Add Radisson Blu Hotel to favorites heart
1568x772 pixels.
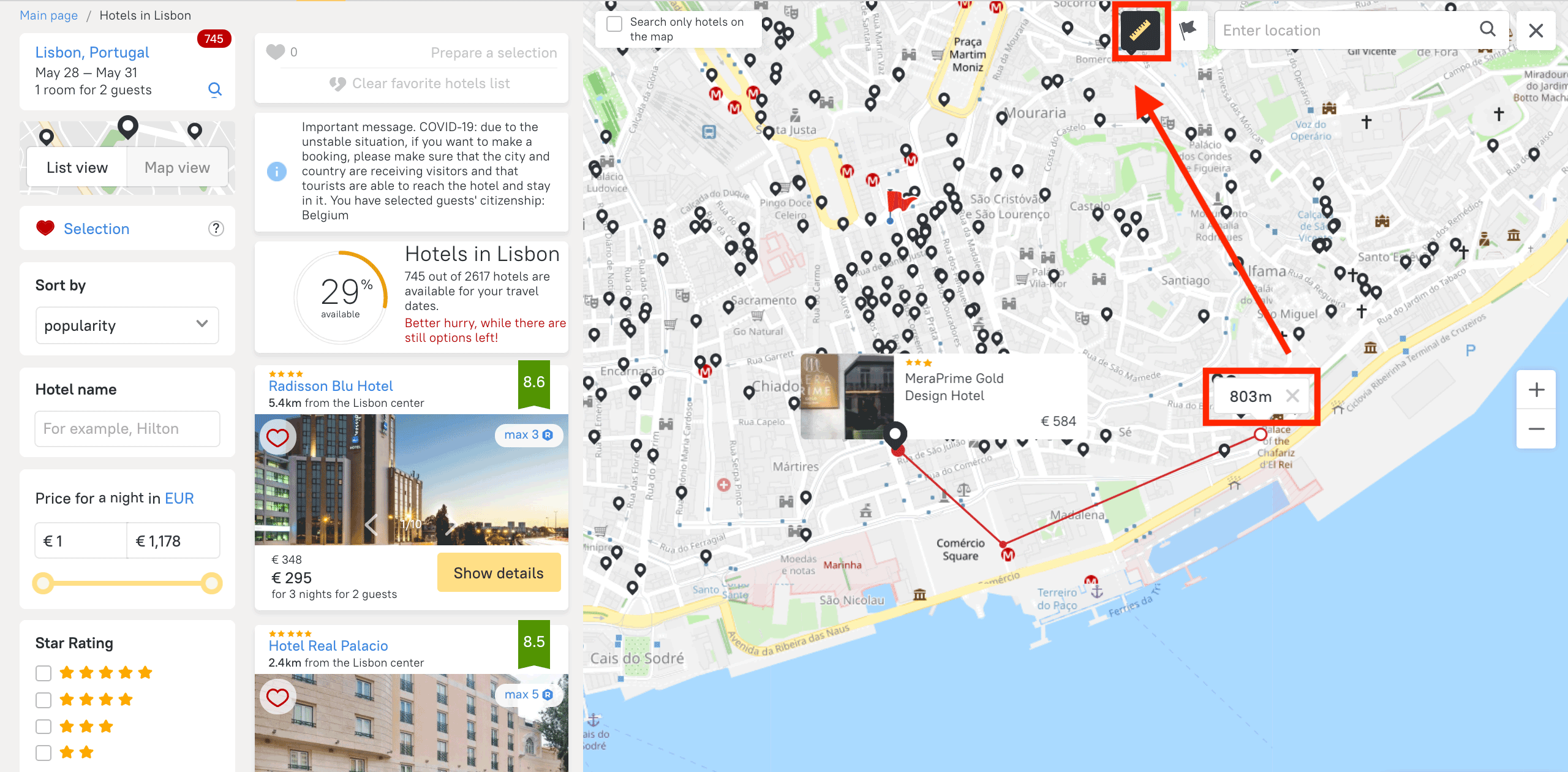277,437
